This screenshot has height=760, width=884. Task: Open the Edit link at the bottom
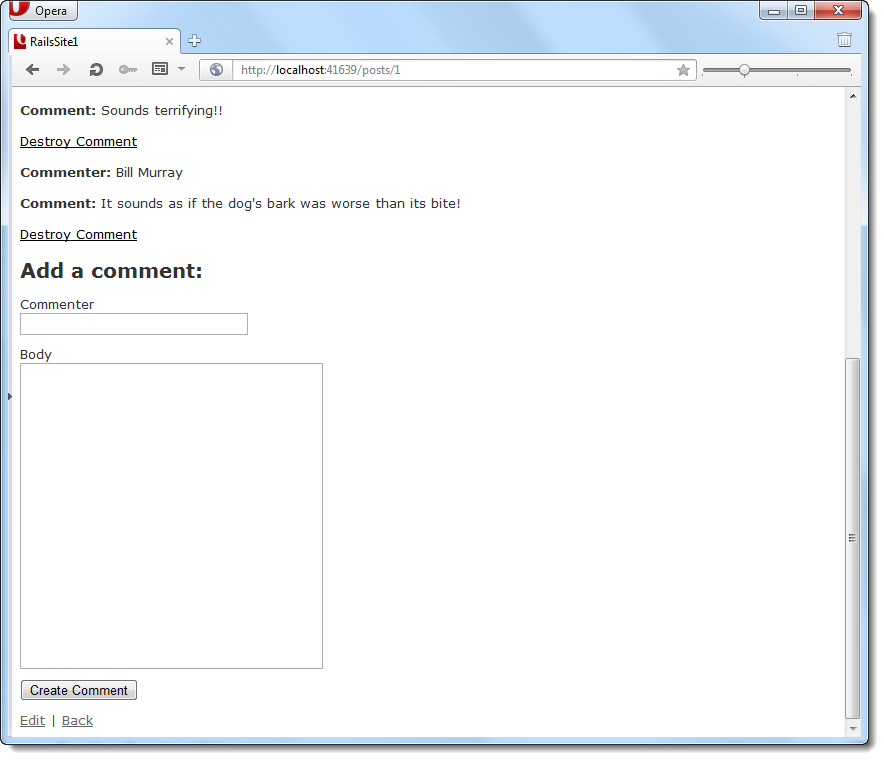tap(32, 720)
